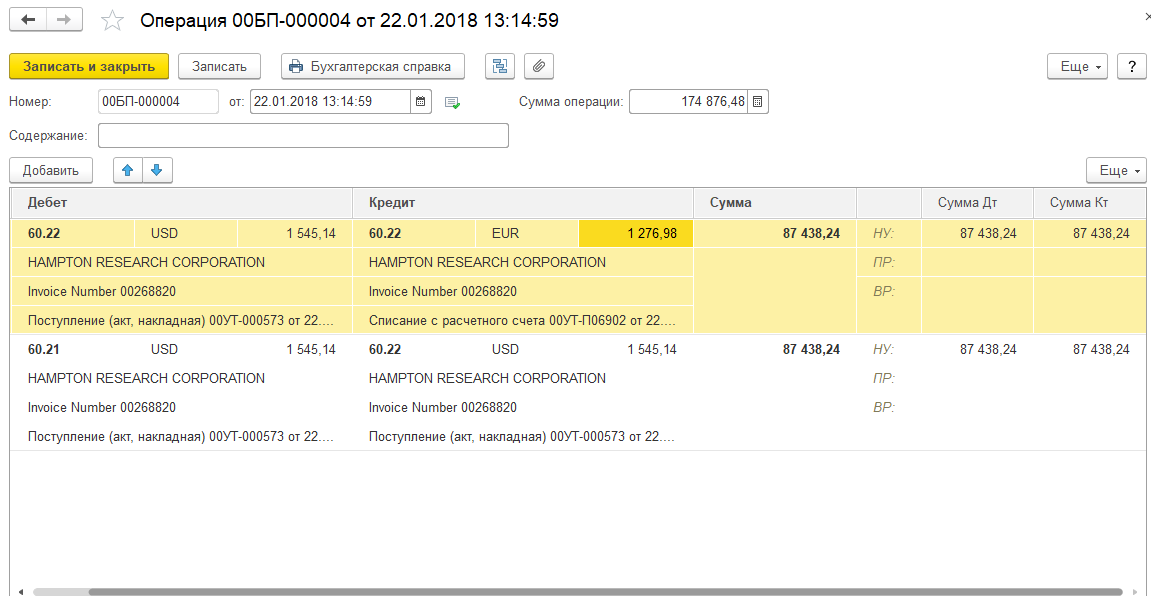Open help with question mark button
Image resolution: width=1151 pixels, height=596 pixels.
[x=1131, y=67]
